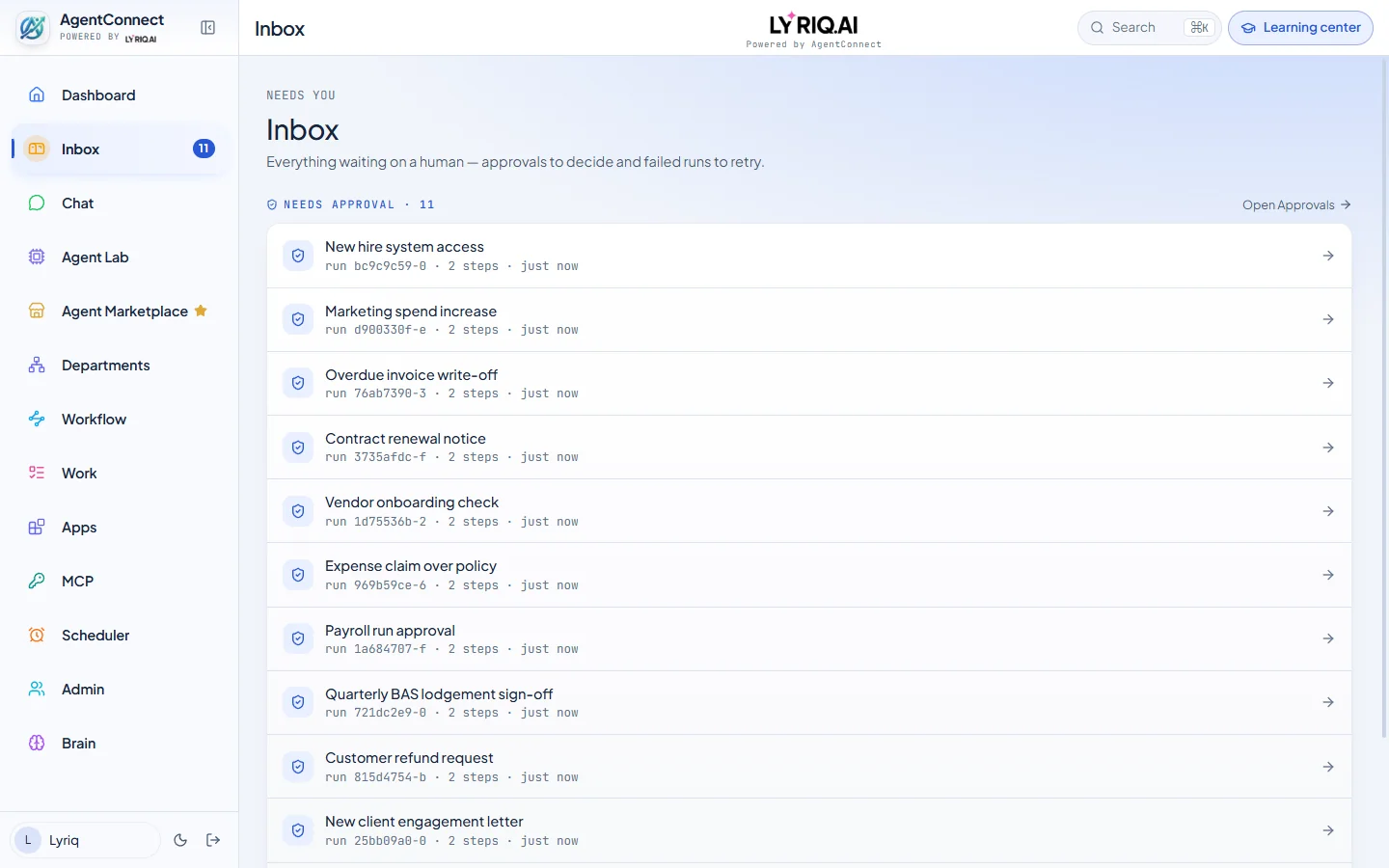Open arrow for Vendor onboarding check

tap(1328, 511)
